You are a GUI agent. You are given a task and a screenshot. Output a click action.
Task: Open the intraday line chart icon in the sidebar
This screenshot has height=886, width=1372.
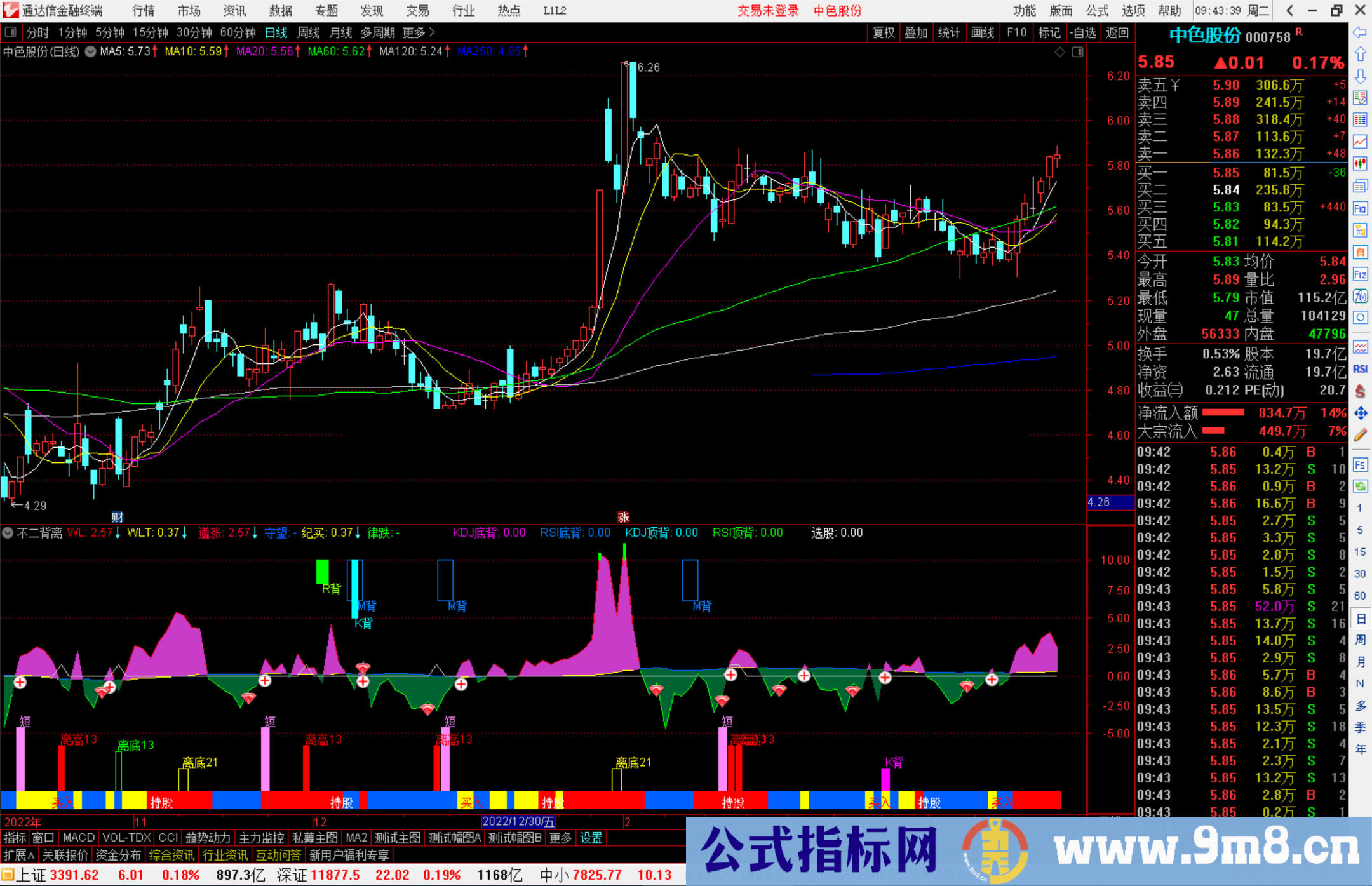[1360, 142]
